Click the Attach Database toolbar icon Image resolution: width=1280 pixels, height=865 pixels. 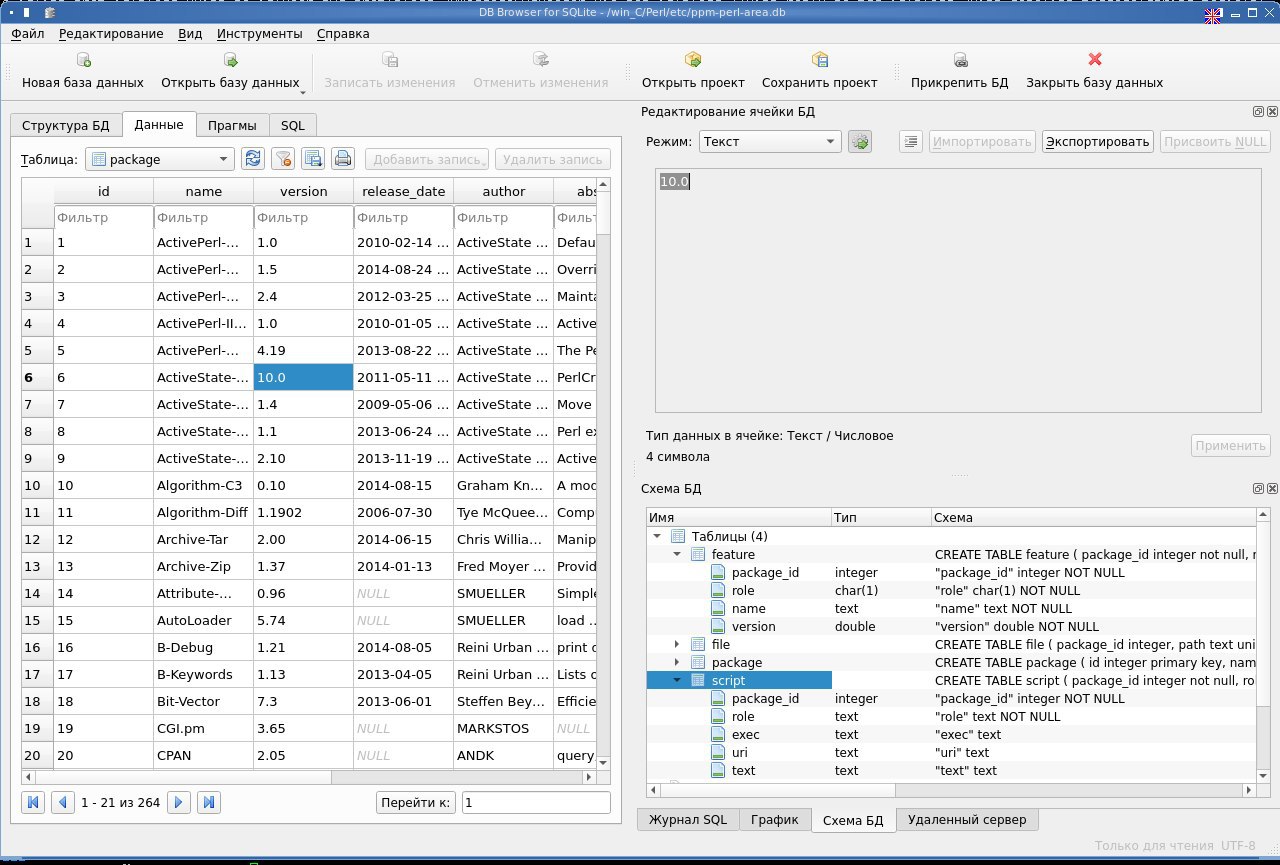(x=960, y=60)
